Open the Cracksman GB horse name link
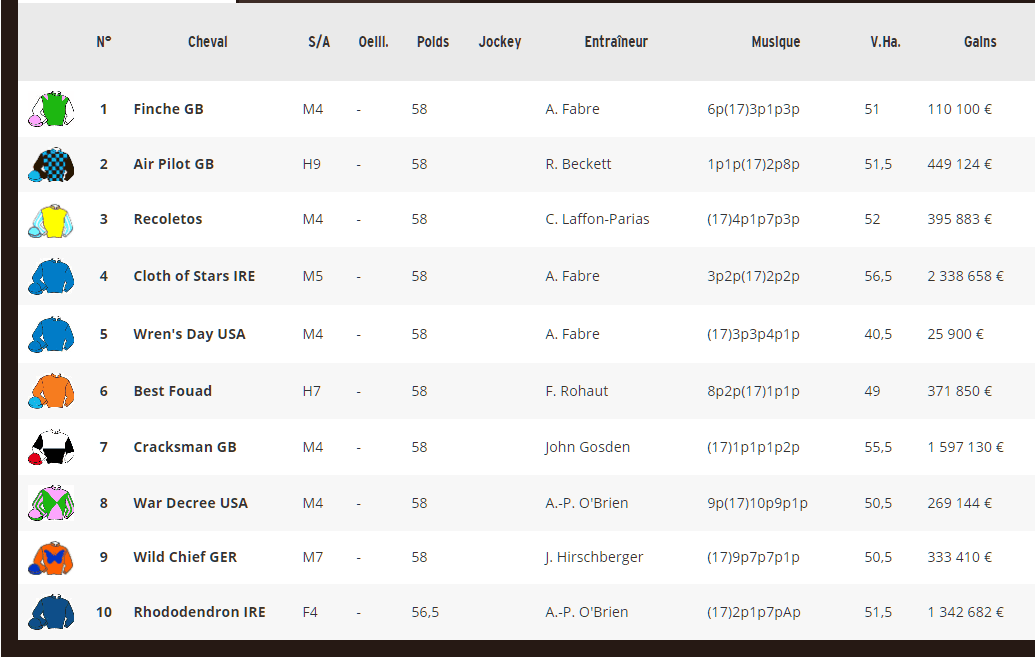Screen dimensions: 1035x657 tap(185, 447)
